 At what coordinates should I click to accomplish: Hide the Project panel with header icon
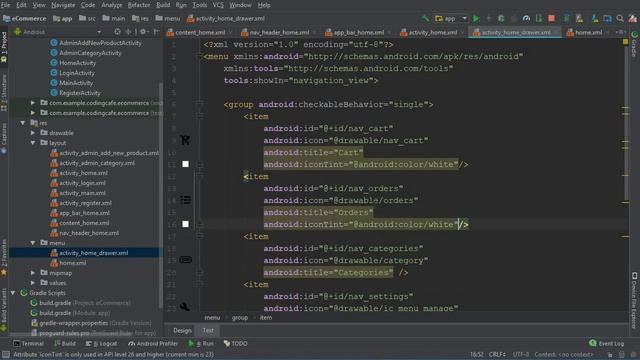[x=156, y=32]
